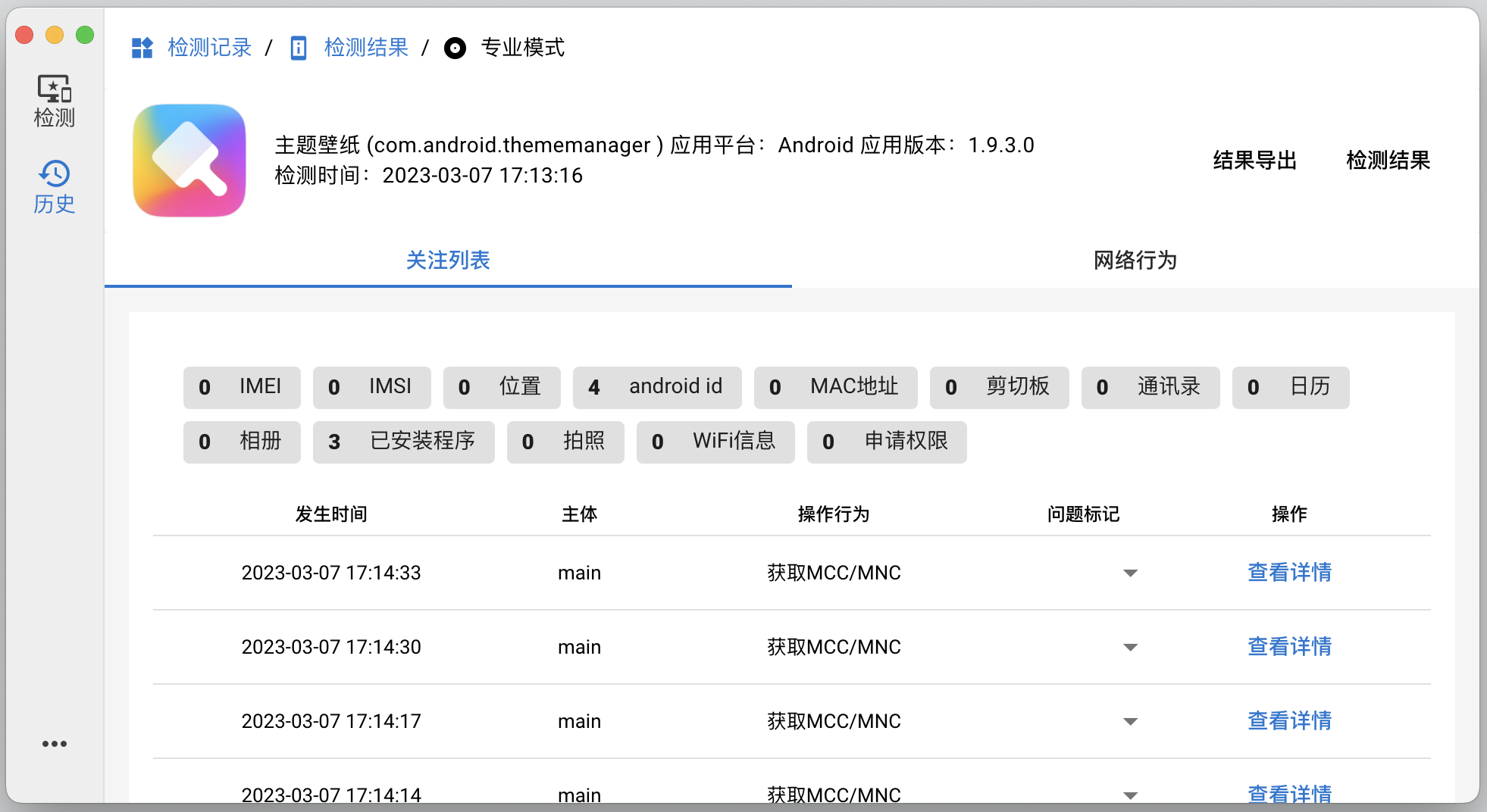Click the 结果导出 button

point(1255,161)
